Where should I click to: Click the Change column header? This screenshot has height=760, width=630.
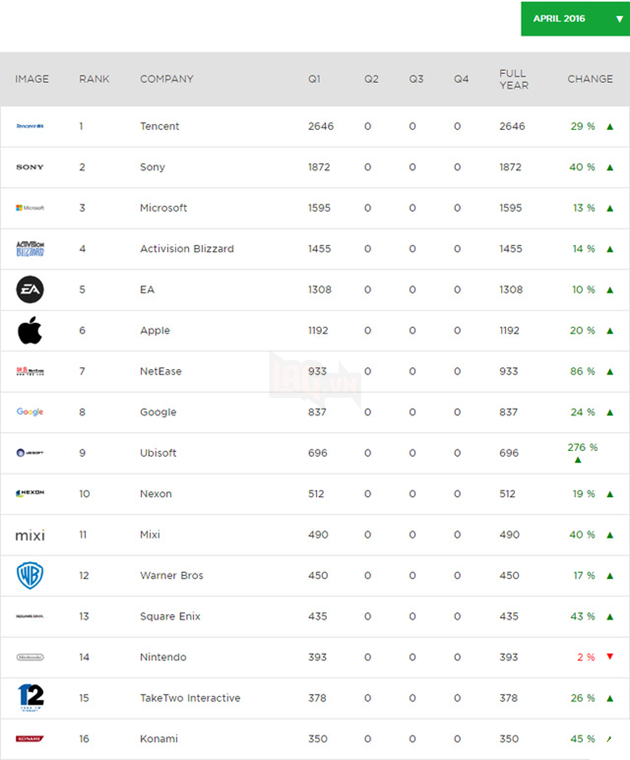(591, 79)
